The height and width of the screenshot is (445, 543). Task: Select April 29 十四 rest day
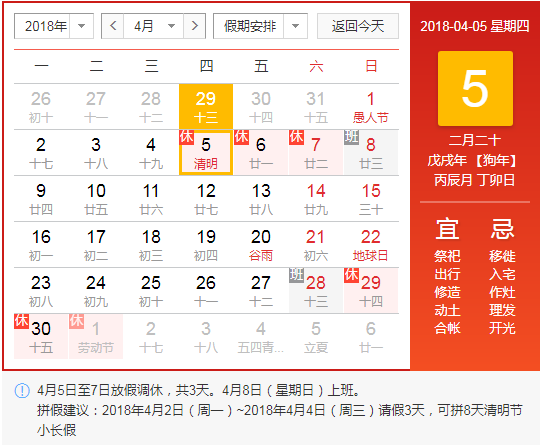point(371,291)
